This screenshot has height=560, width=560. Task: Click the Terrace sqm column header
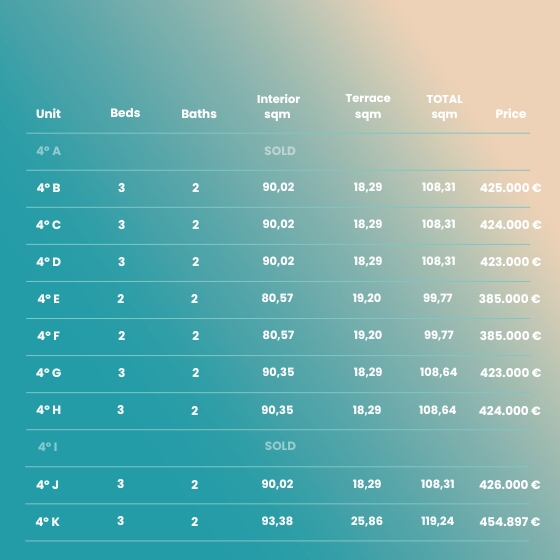tap(368, 106)
